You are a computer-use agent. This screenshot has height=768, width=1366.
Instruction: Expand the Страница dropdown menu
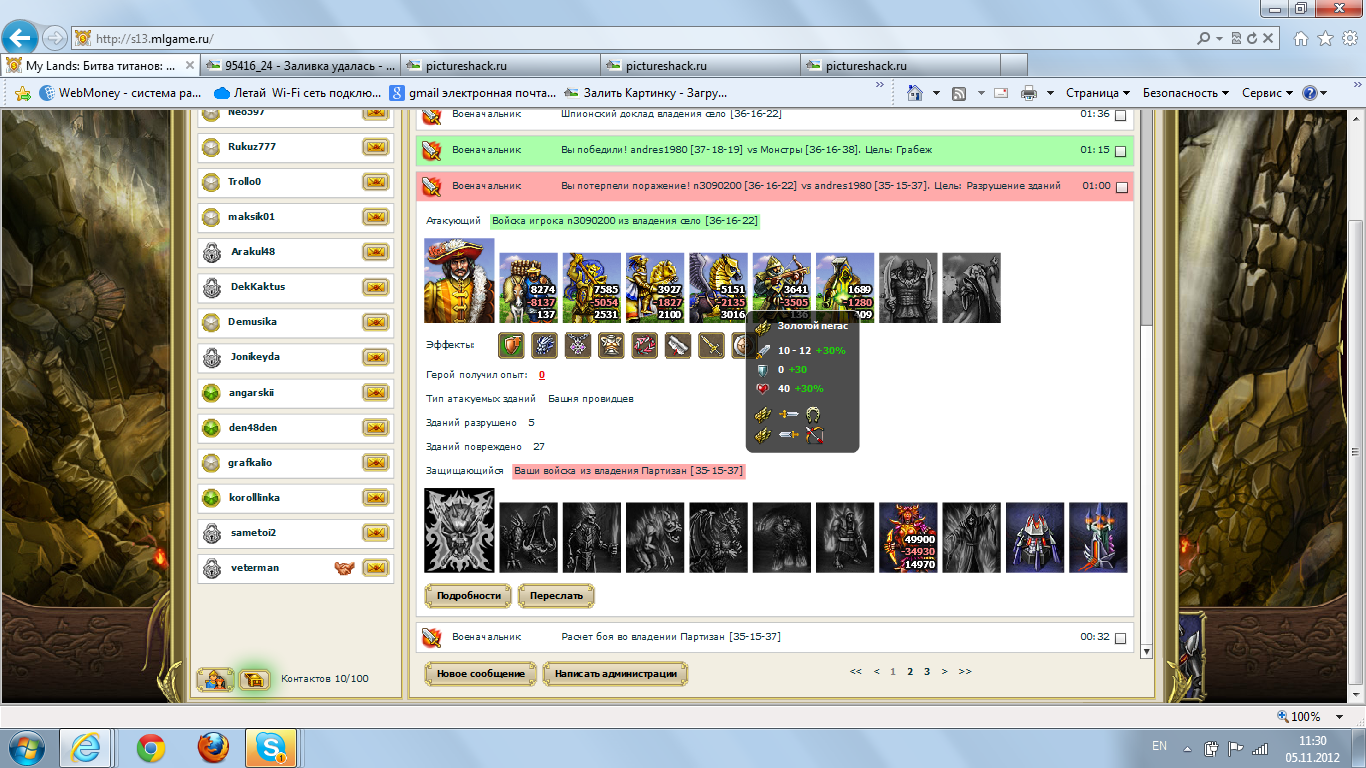tap(1098, 93)
